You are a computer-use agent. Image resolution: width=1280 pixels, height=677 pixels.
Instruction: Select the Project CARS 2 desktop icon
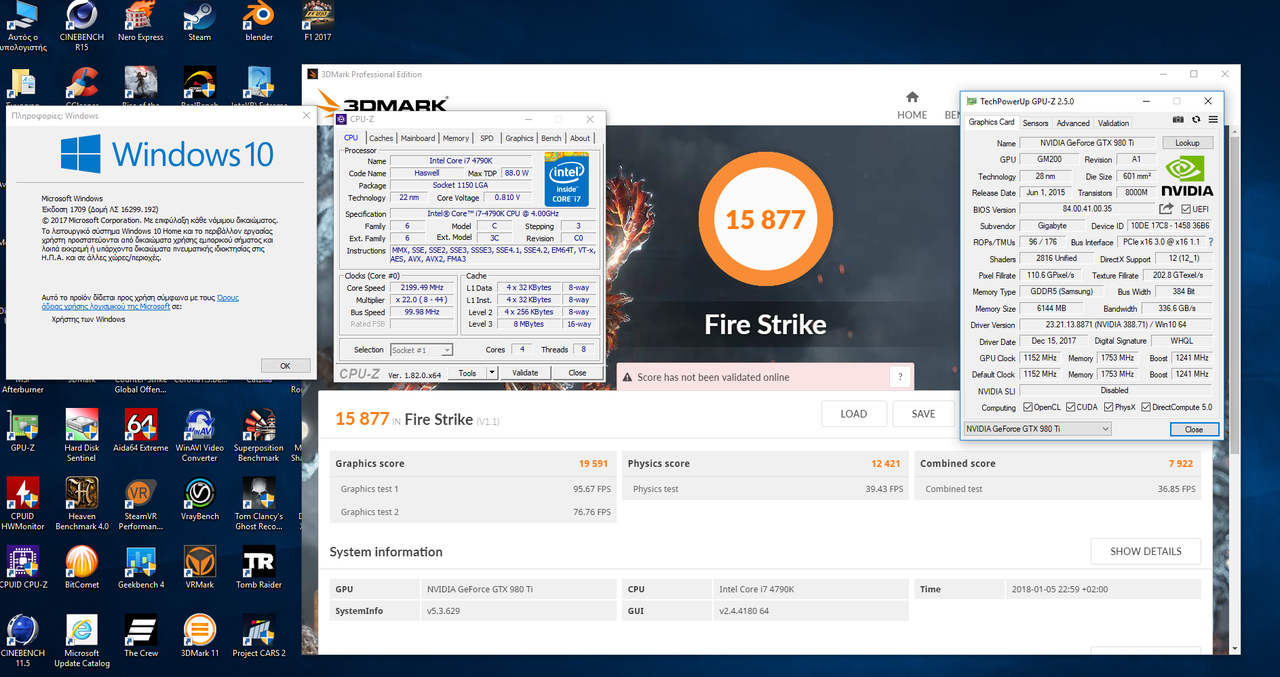tap(259, 636)
